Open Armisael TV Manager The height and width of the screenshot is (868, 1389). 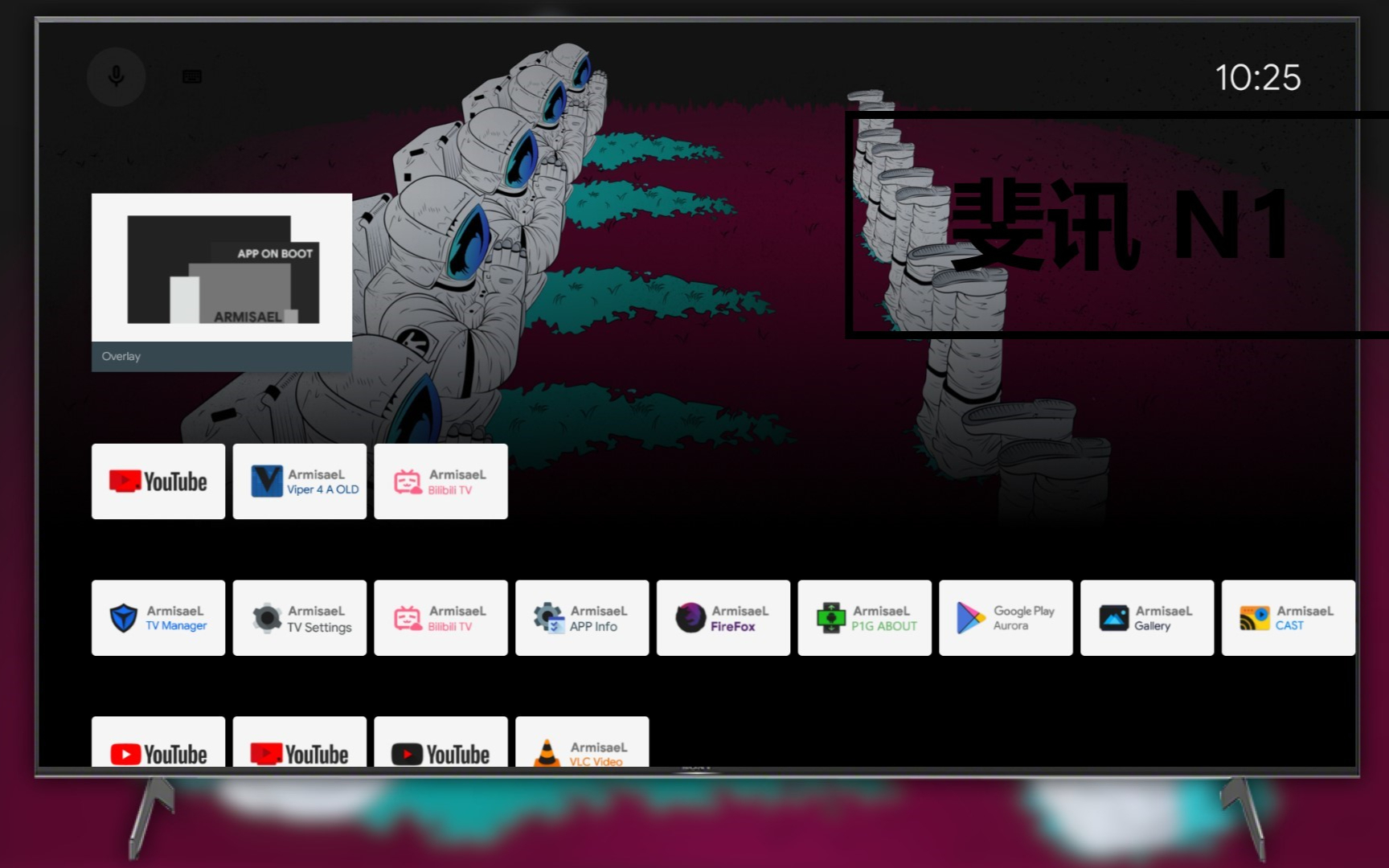point(158,618)
